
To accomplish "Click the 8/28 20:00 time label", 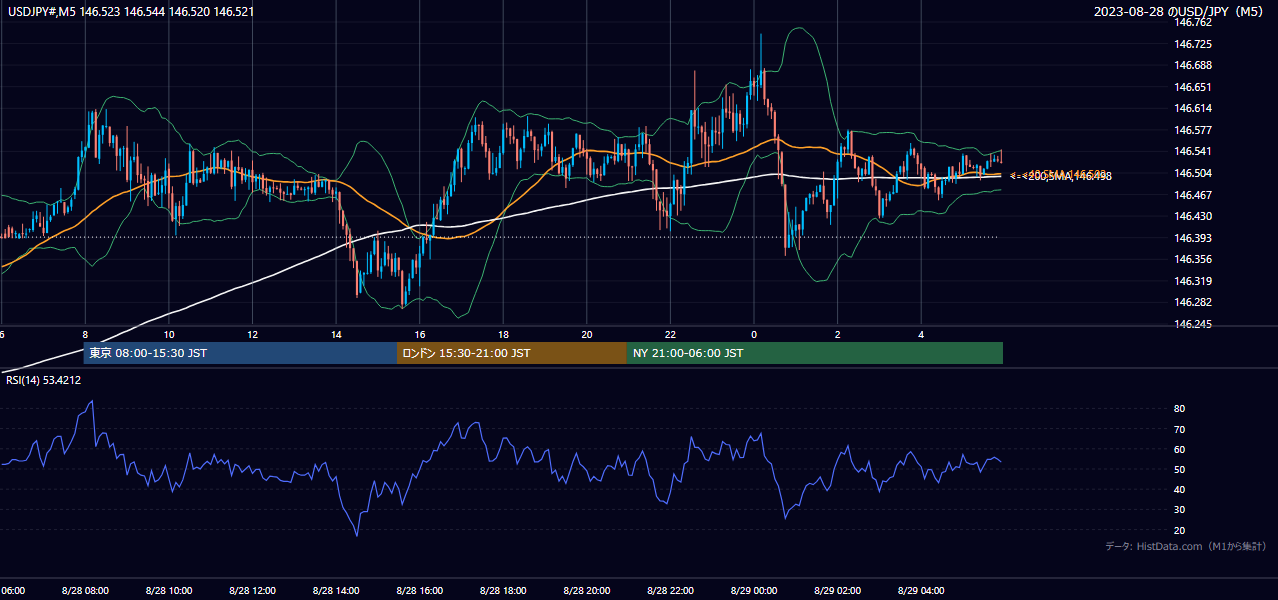I will (587, 590).
